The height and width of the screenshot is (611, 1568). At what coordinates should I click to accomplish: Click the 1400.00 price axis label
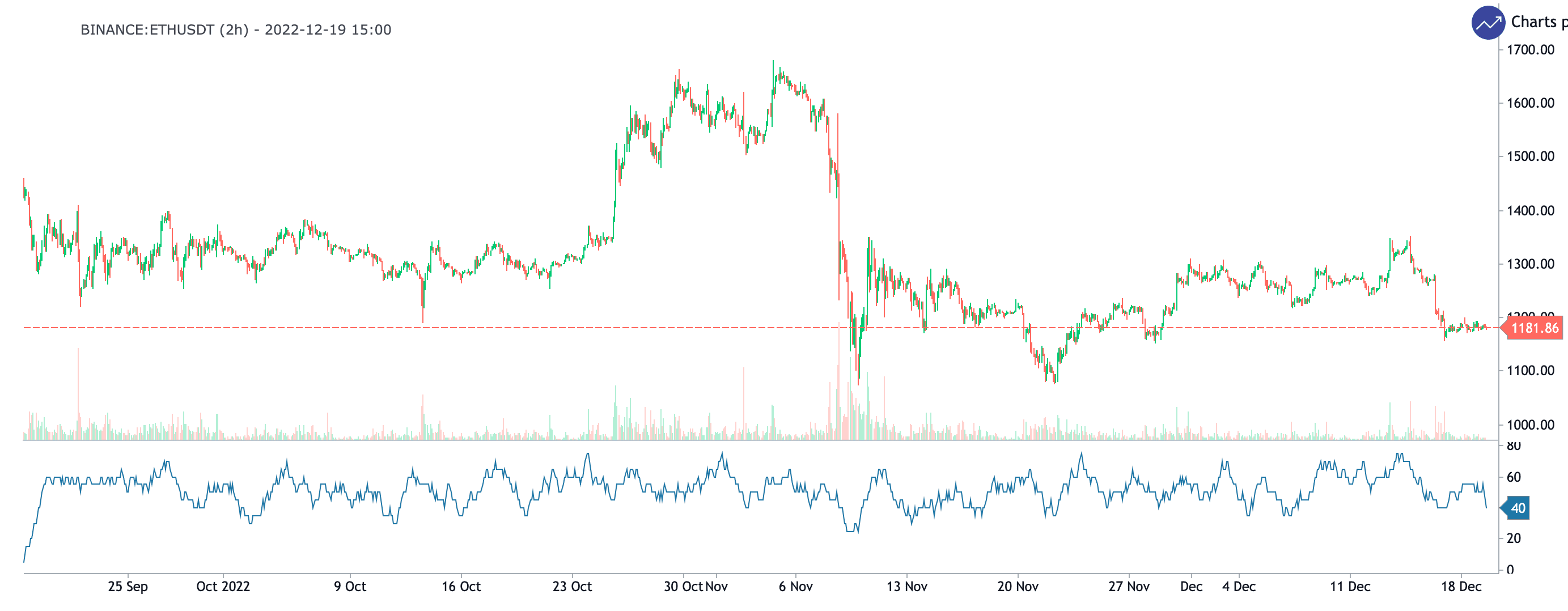1530,211
